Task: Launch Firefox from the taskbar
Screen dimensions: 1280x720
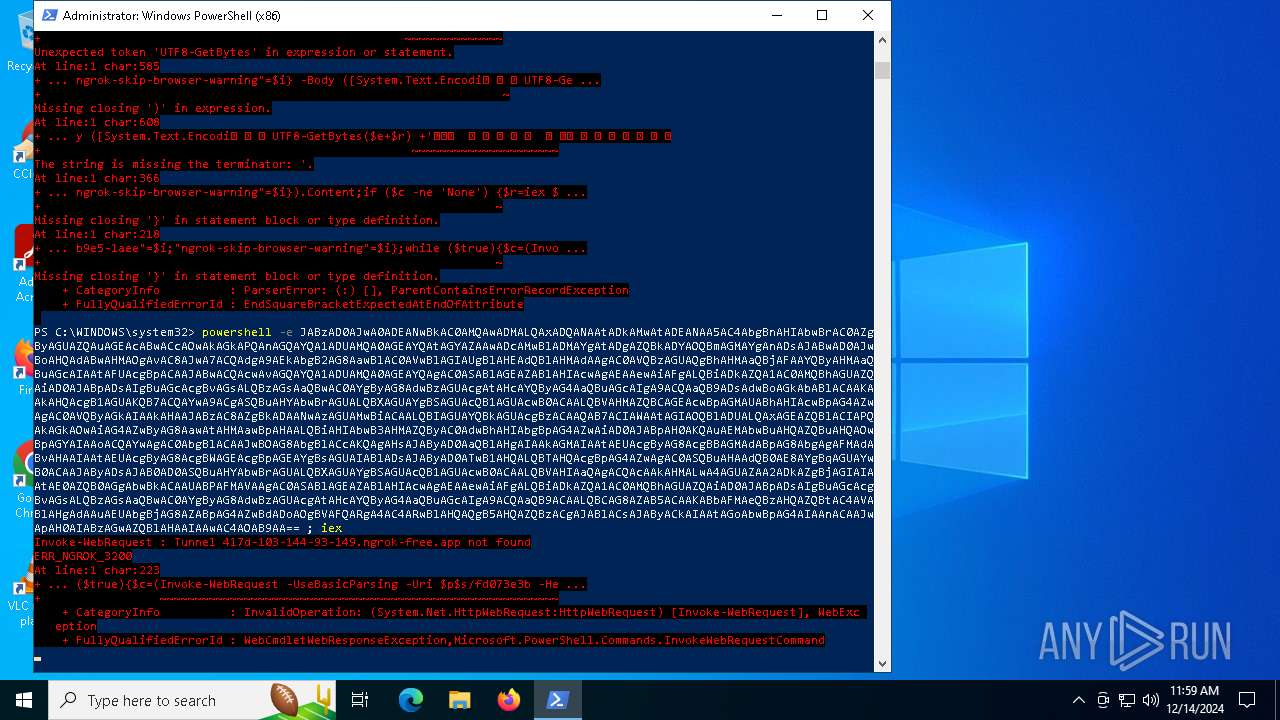Action: tap(509, 700)
